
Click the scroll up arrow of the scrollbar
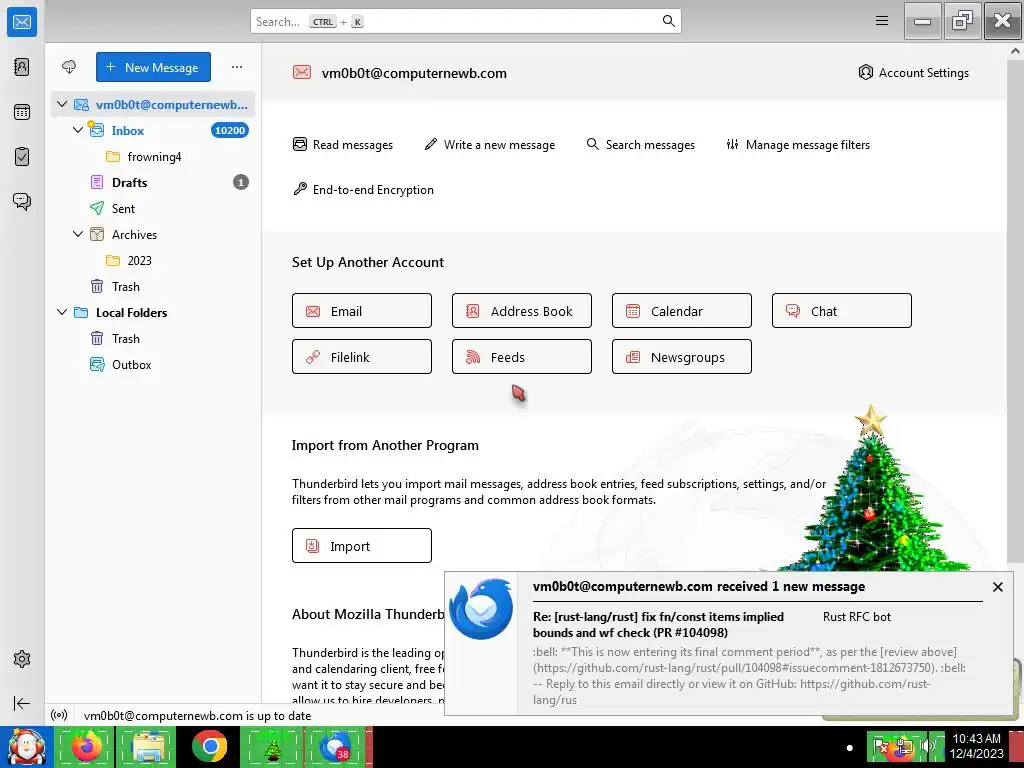(1016, 50)
